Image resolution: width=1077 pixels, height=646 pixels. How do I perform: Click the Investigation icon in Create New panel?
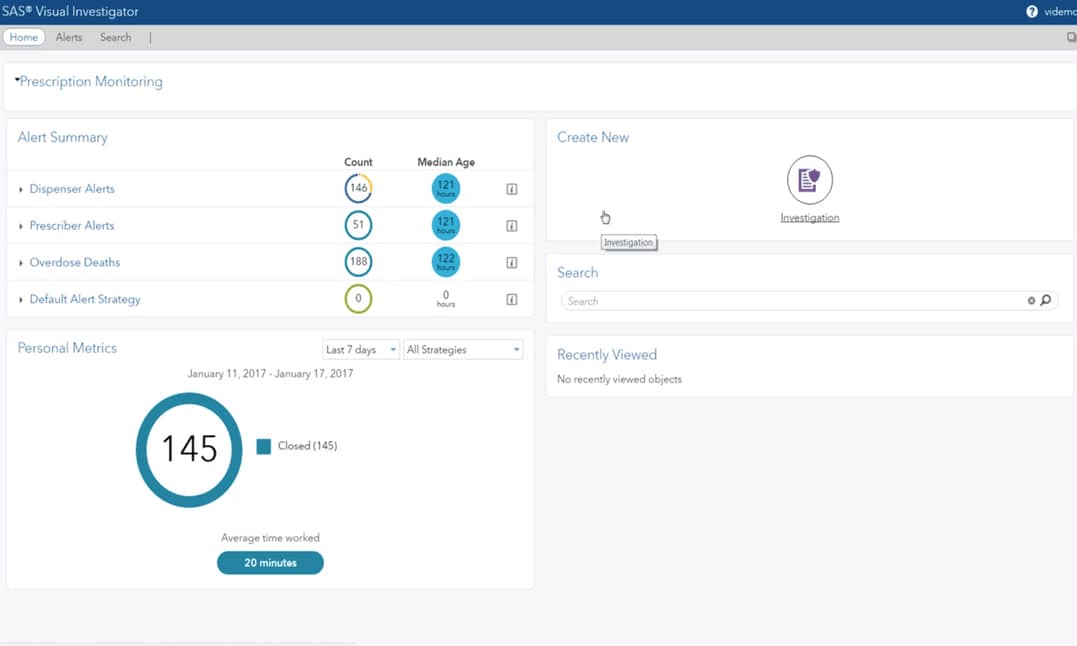(809, 180)
